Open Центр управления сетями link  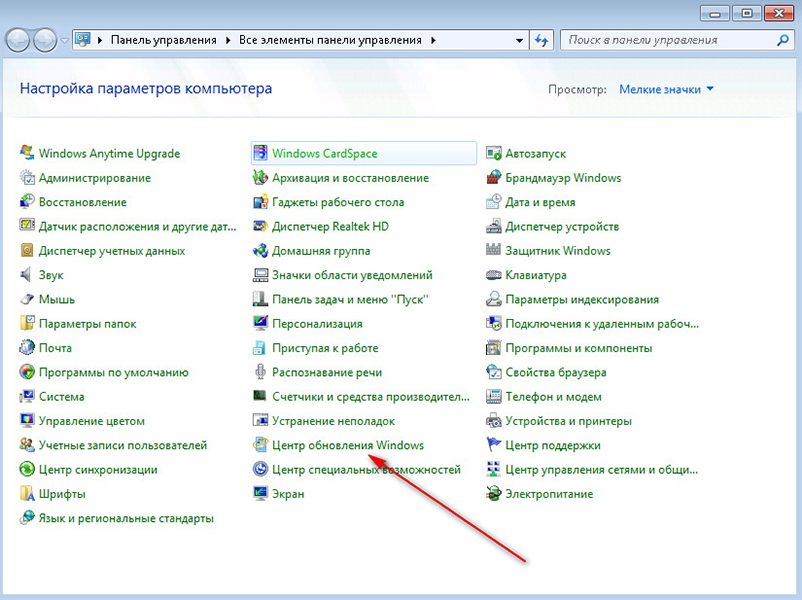[602, 470]
